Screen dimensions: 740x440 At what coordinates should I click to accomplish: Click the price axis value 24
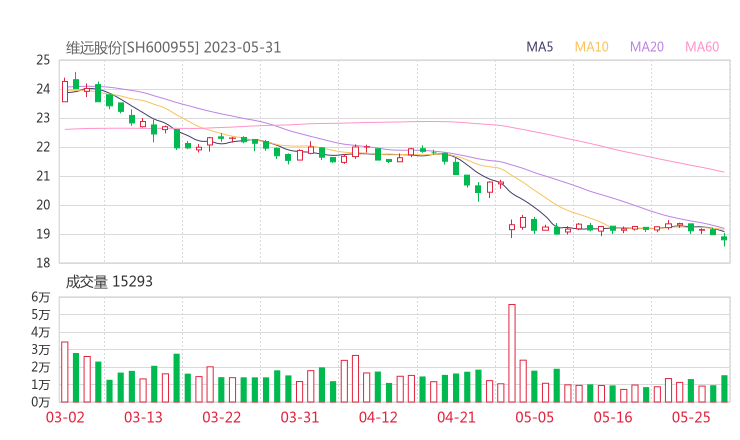coord(43,89)
